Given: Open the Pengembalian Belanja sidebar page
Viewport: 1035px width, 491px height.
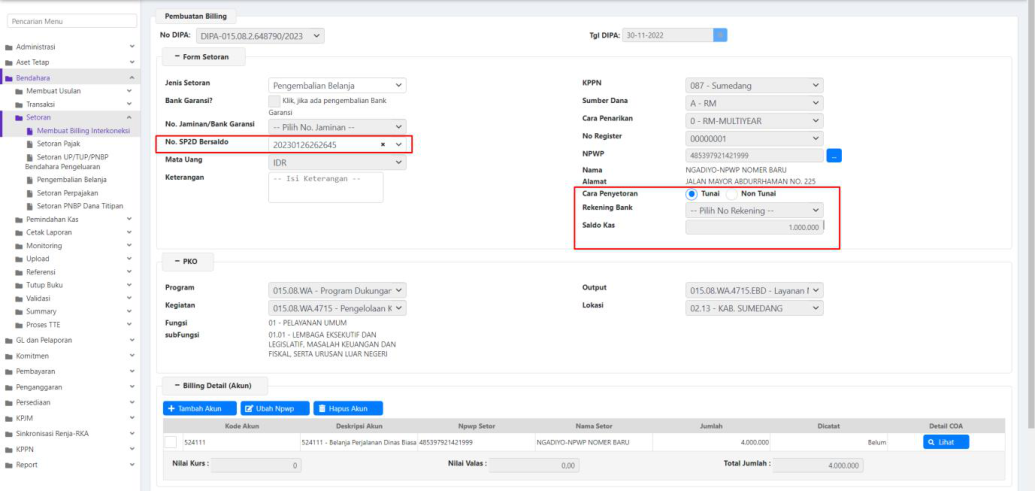Looking at the screenshot, I should pos(71,179).
